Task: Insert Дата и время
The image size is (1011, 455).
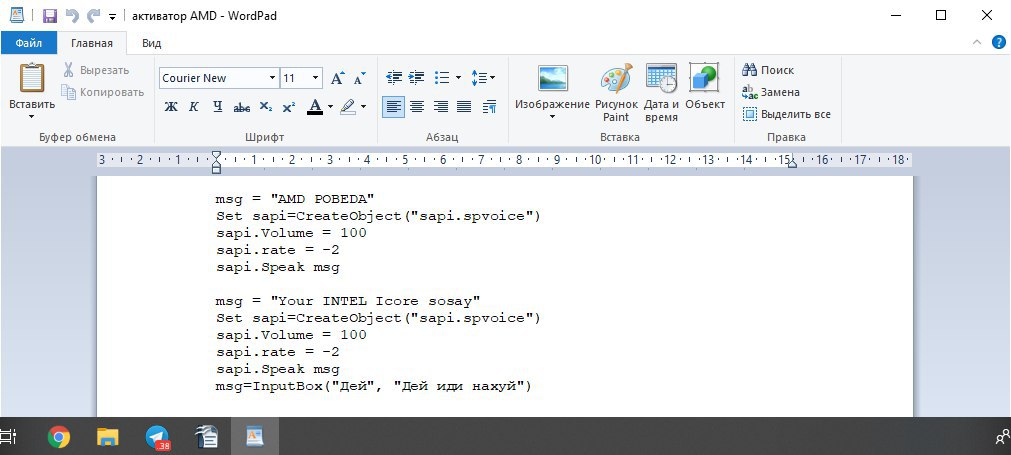Action: coord(661,93)
